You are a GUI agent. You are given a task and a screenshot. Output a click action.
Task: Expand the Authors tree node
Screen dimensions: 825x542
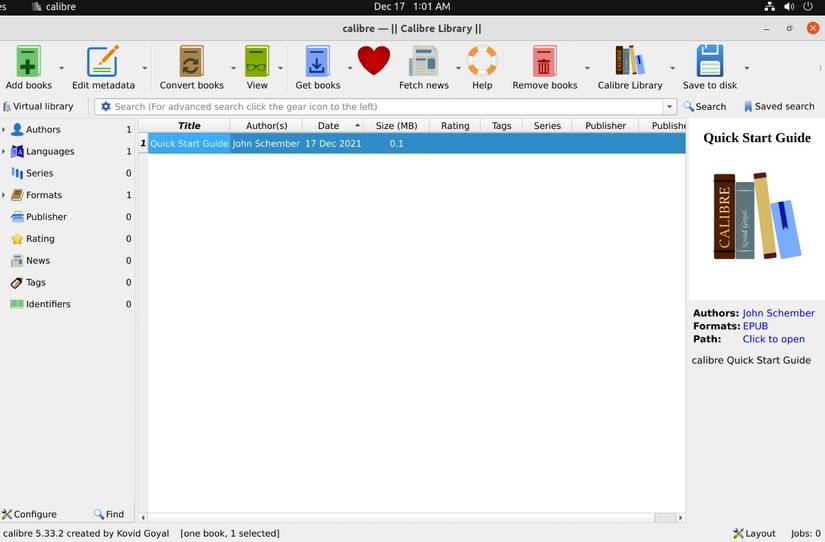click(x=4, y=129)
